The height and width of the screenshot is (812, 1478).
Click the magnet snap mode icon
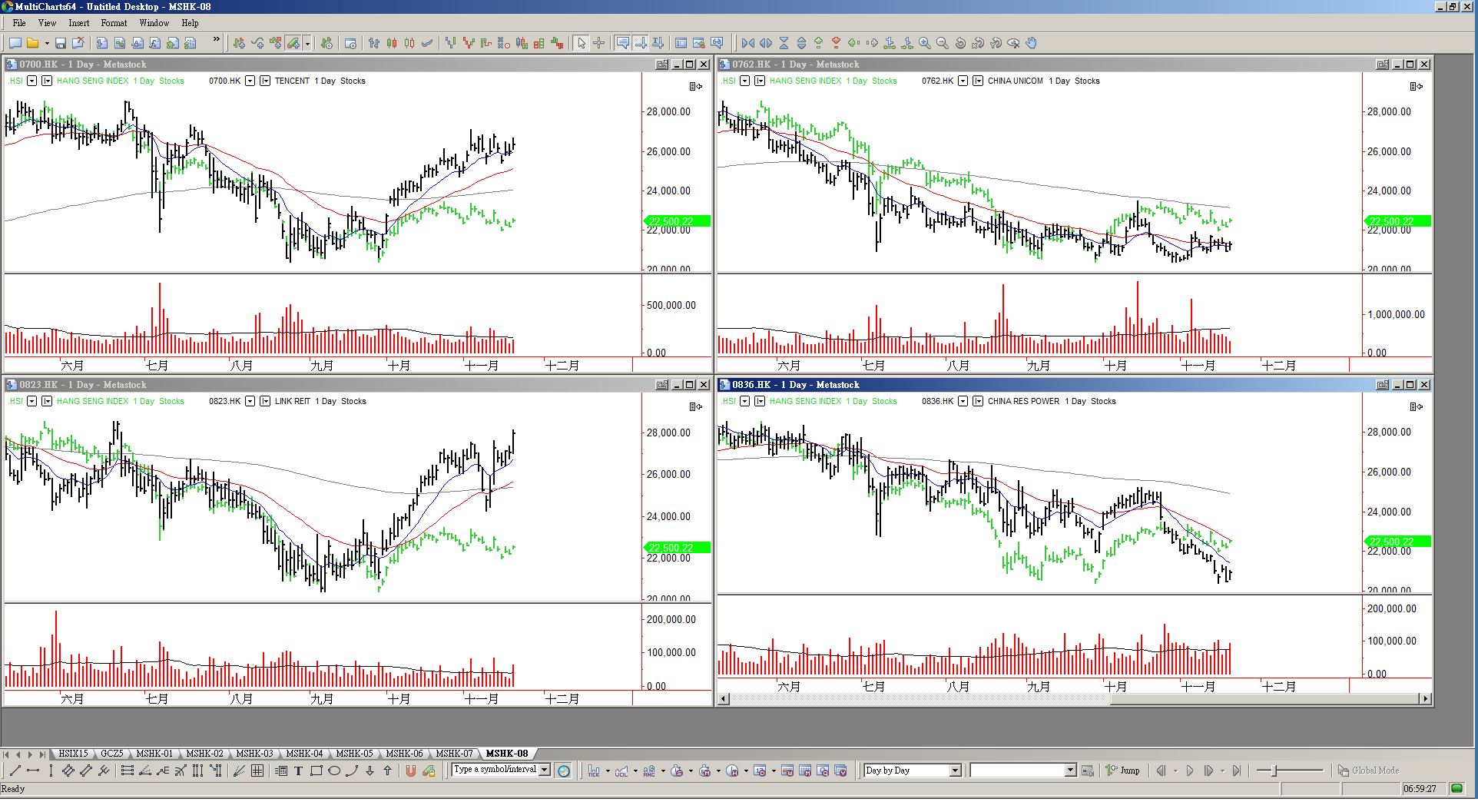pyautogui.click(x=411, y=771)
